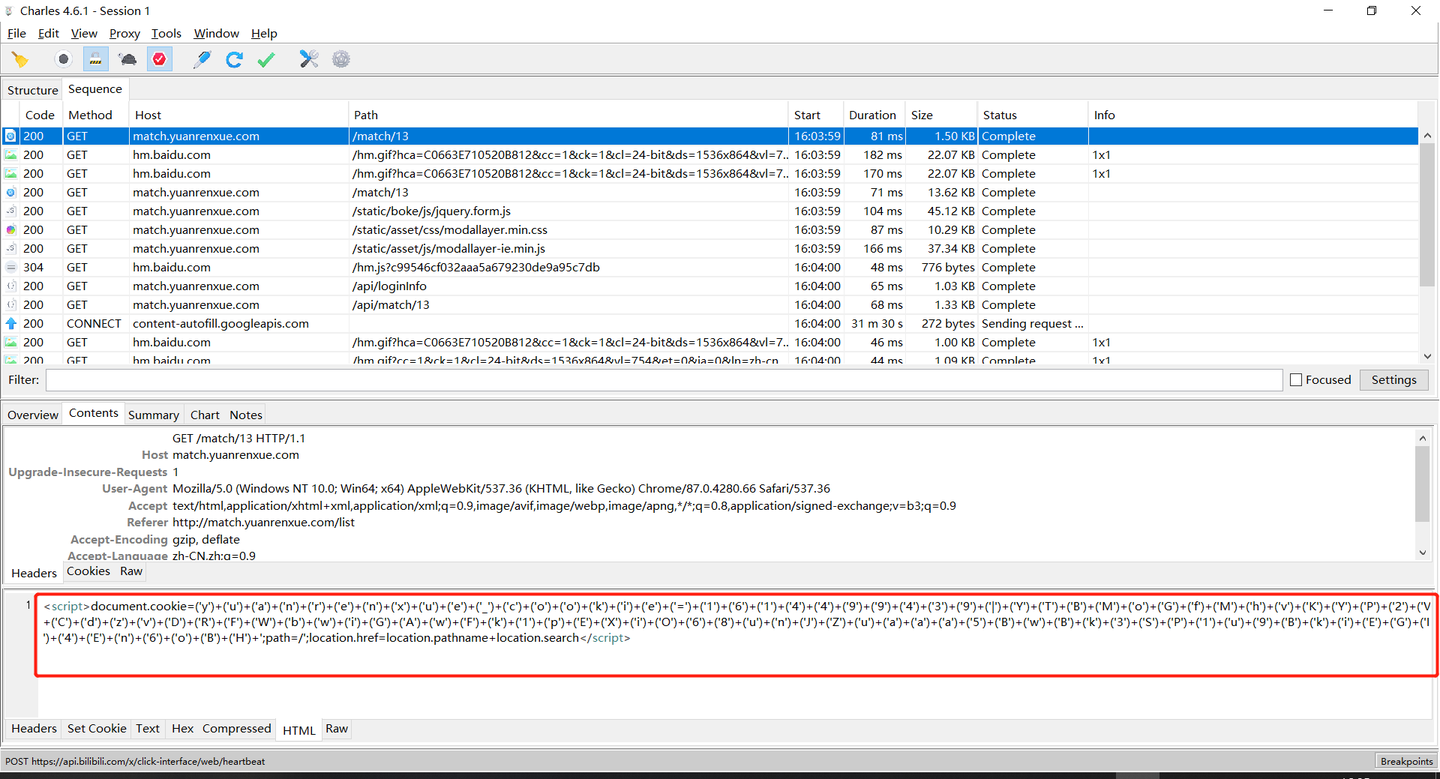Clear the session with the broom icon
Image resolution: width=1440 pixels, height=779 pixels.
pyautogui.click(x=20, y=59)
